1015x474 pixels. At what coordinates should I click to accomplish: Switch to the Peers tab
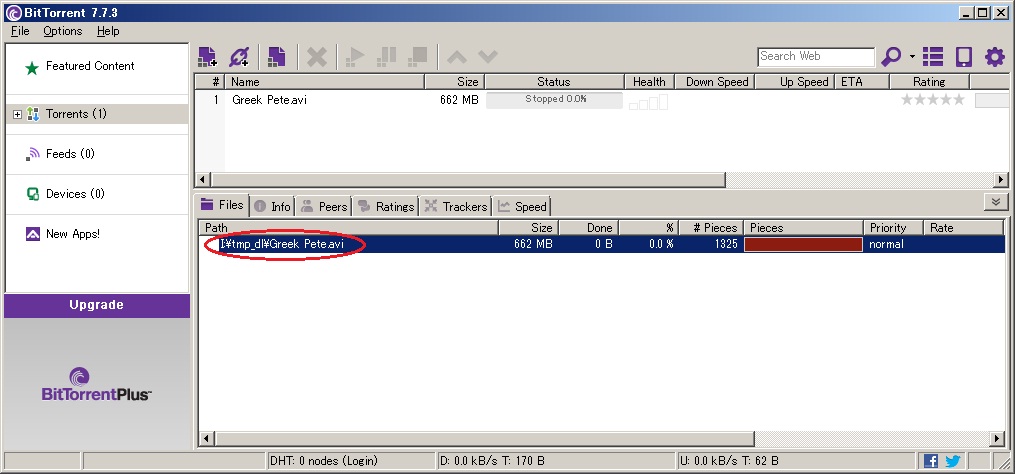pos(324,206)
